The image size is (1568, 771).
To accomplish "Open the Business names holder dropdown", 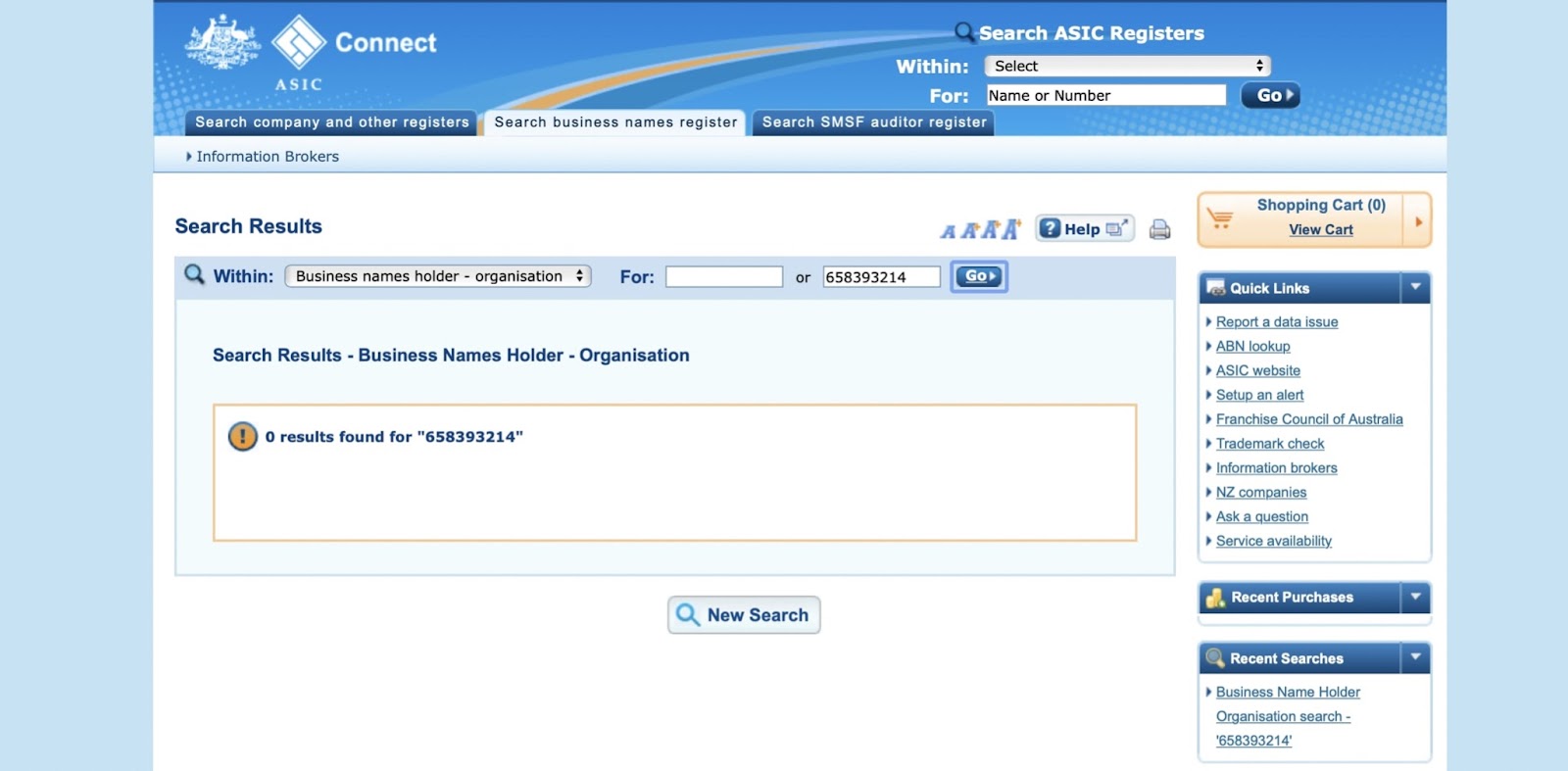I will click(x=438, y=276).
